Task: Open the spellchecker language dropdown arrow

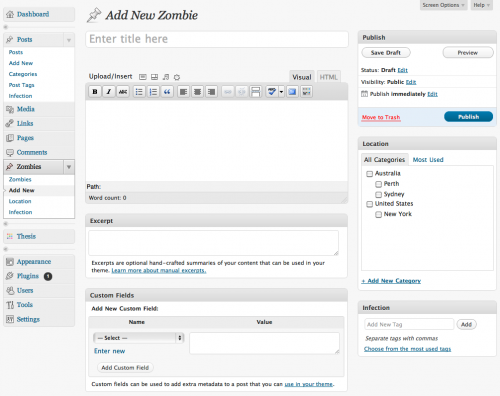Action: coord(281,92)
